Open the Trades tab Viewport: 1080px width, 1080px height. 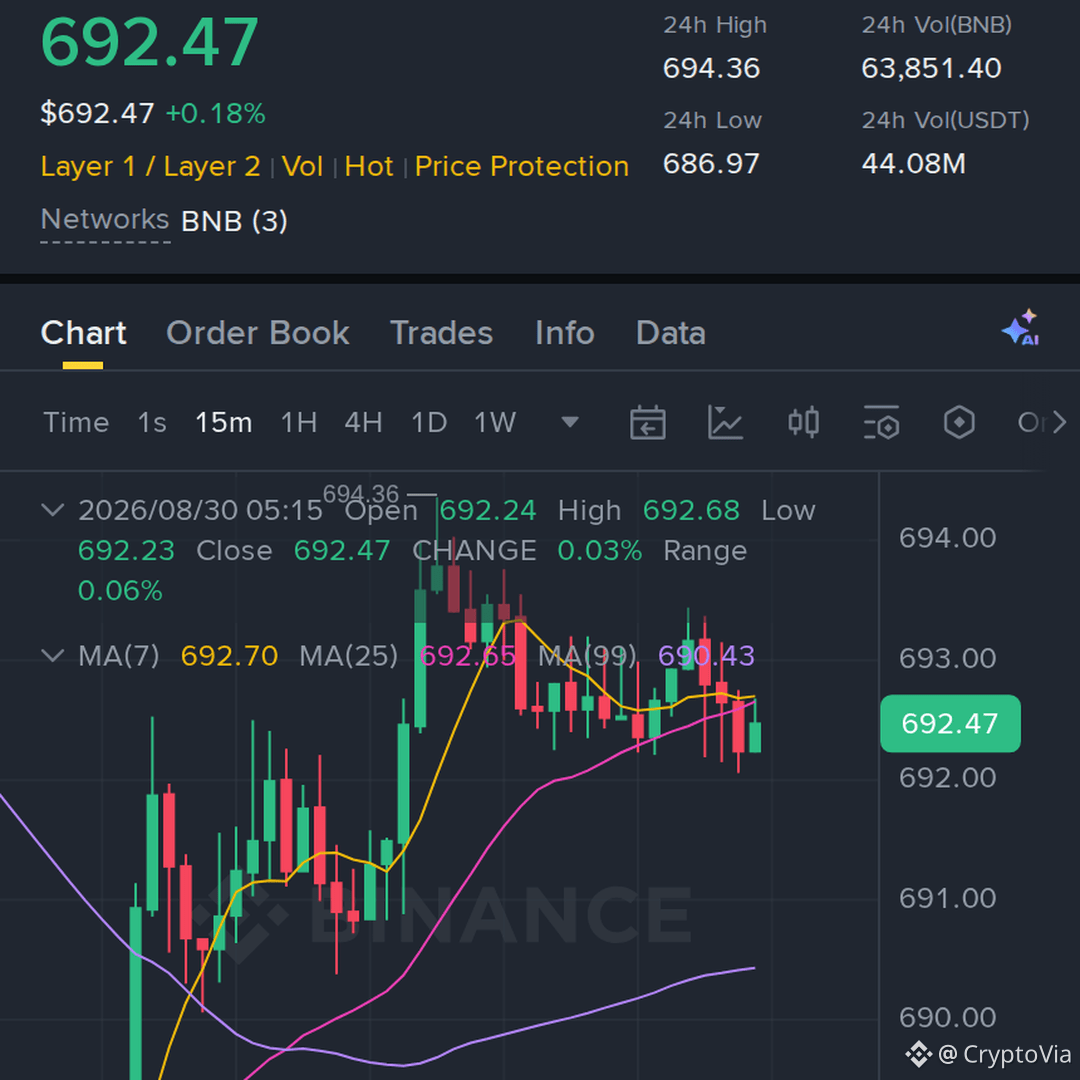coord(442,333)
